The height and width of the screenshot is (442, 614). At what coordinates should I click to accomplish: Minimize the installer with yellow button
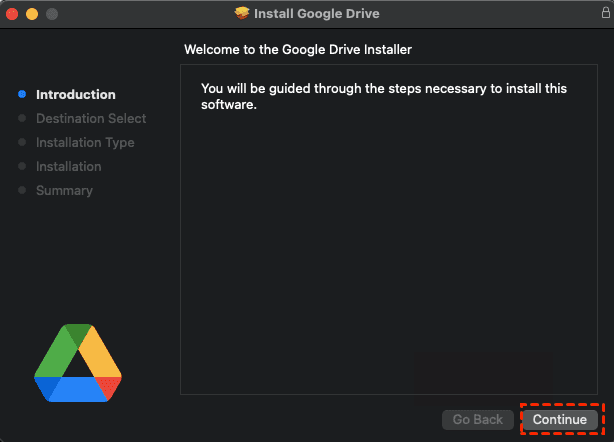point(32,14)
